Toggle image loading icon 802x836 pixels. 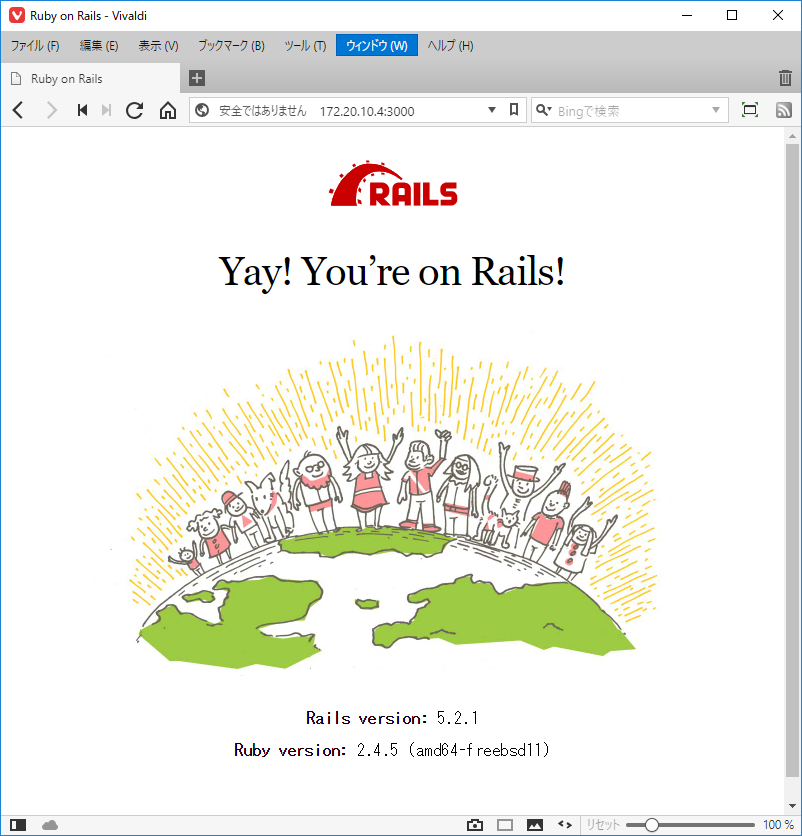[535, 825]
